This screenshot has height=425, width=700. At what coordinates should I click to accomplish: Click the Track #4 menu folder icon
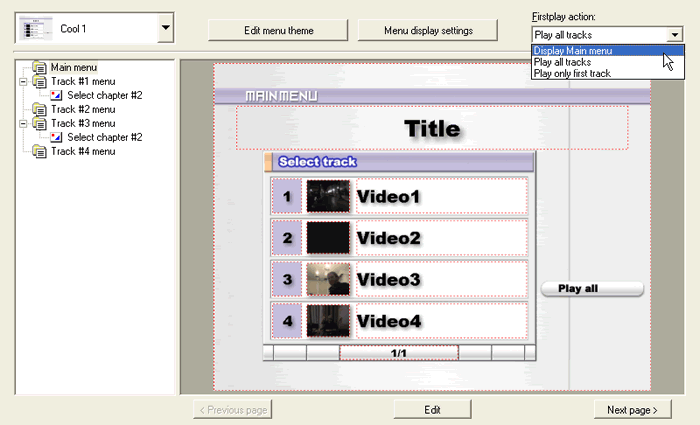[39, 151]
